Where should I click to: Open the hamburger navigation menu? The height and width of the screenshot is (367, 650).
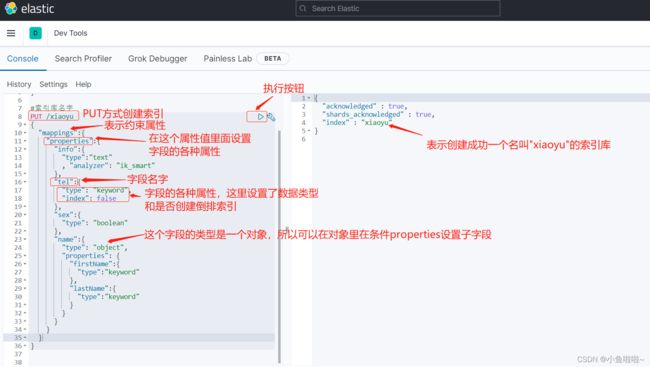point(11,33)
